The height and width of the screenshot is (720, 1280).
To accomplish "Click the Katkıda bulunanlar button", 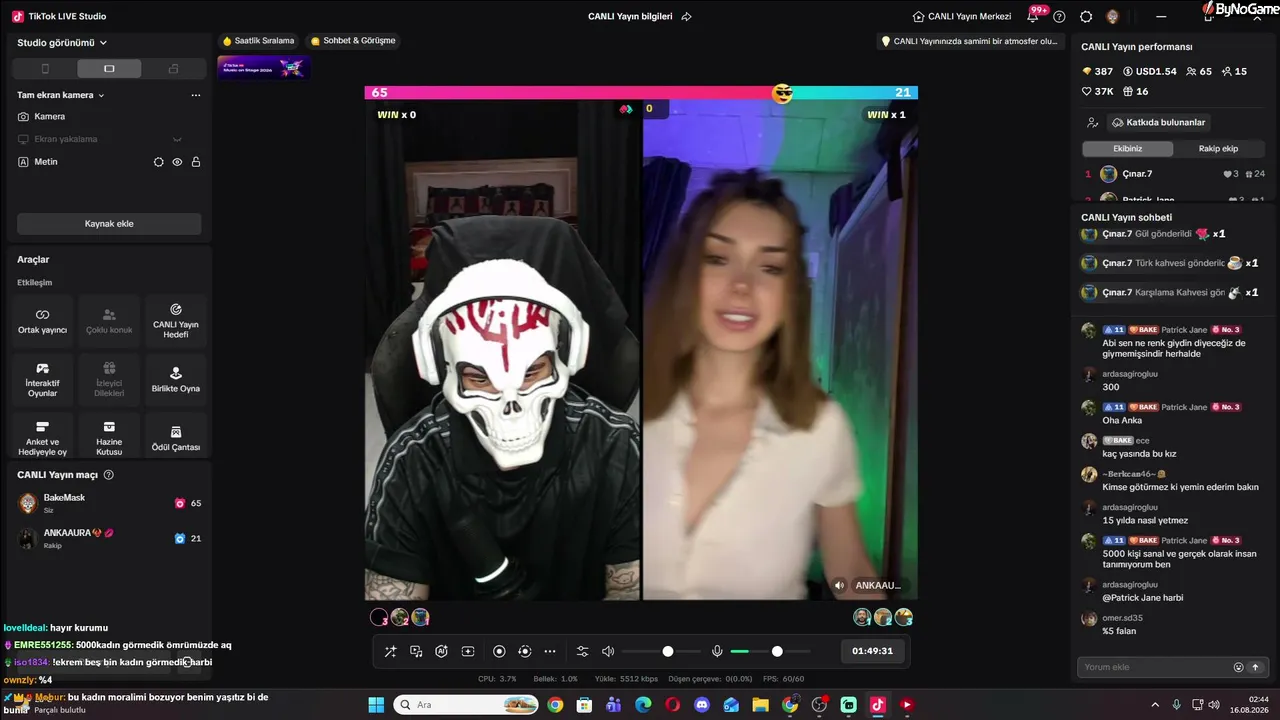I will click(x=1158, y=122).
